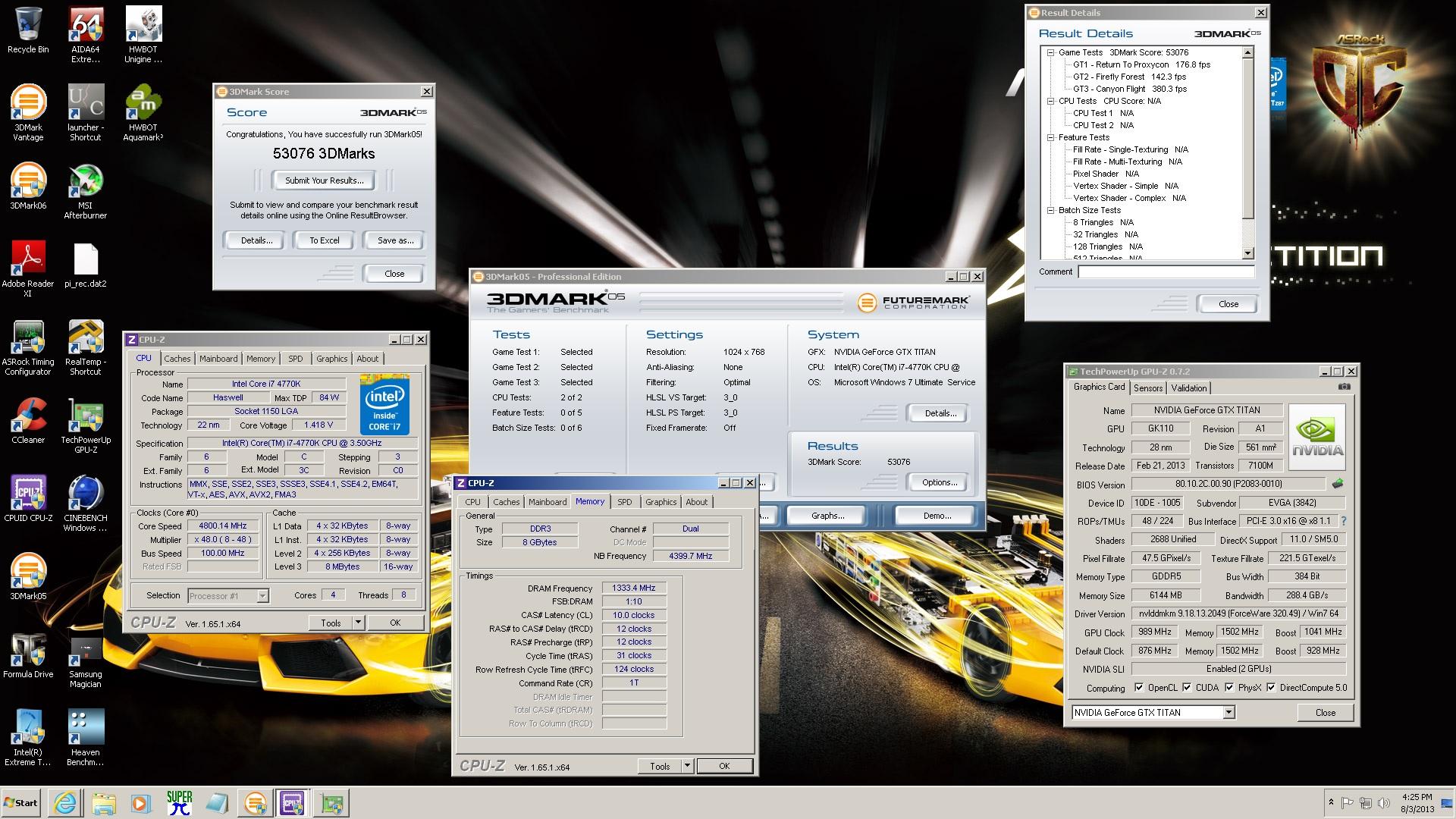Open Tools dropdown arrow in CPU-Z Memory window
This screenshot has width=1456, height=819.
[687, 766]
